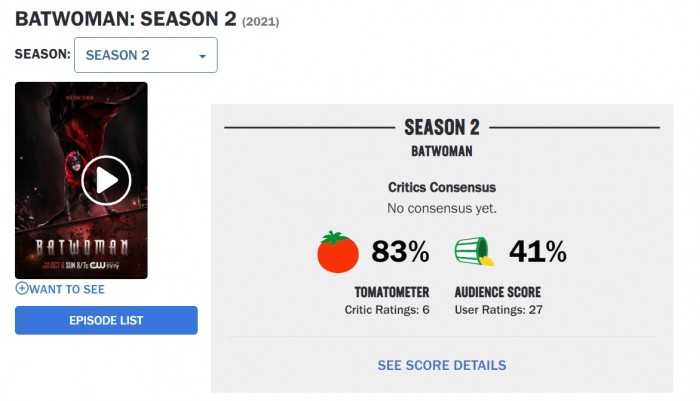Click the 41% audience score

tap(538, 251)
